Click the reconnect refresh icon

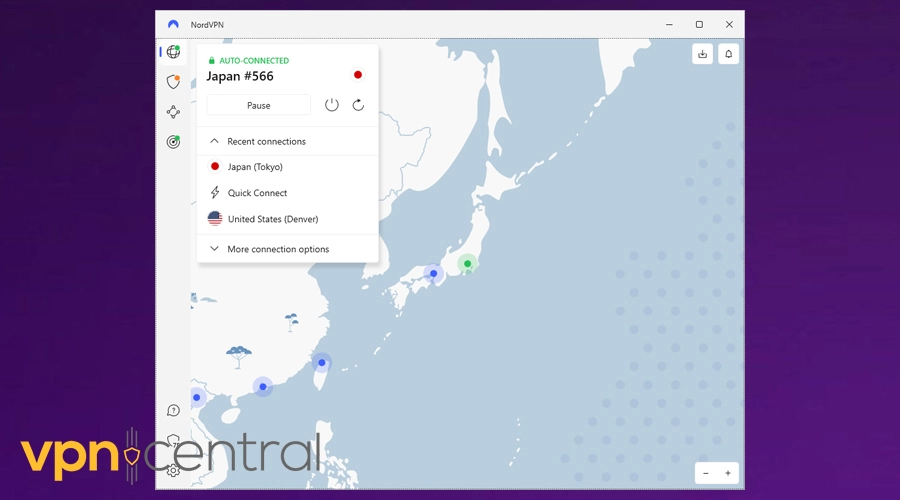[x=358, y=105]
